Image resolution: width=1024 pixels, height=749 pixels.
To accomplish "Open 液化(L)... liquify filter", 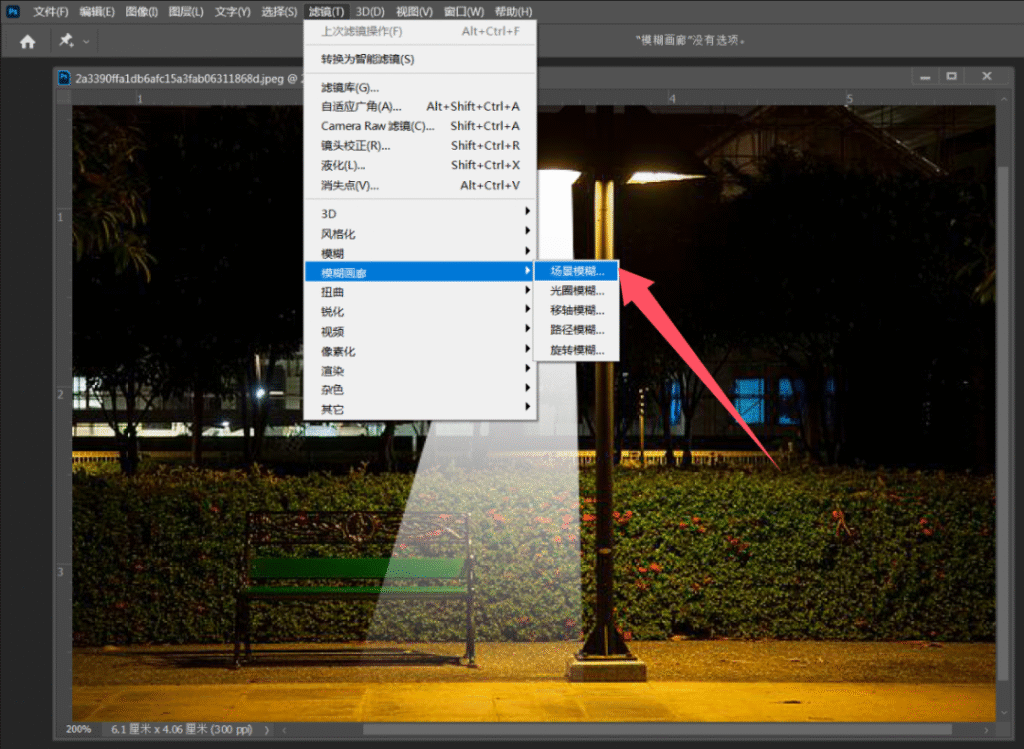I will 421,165.
